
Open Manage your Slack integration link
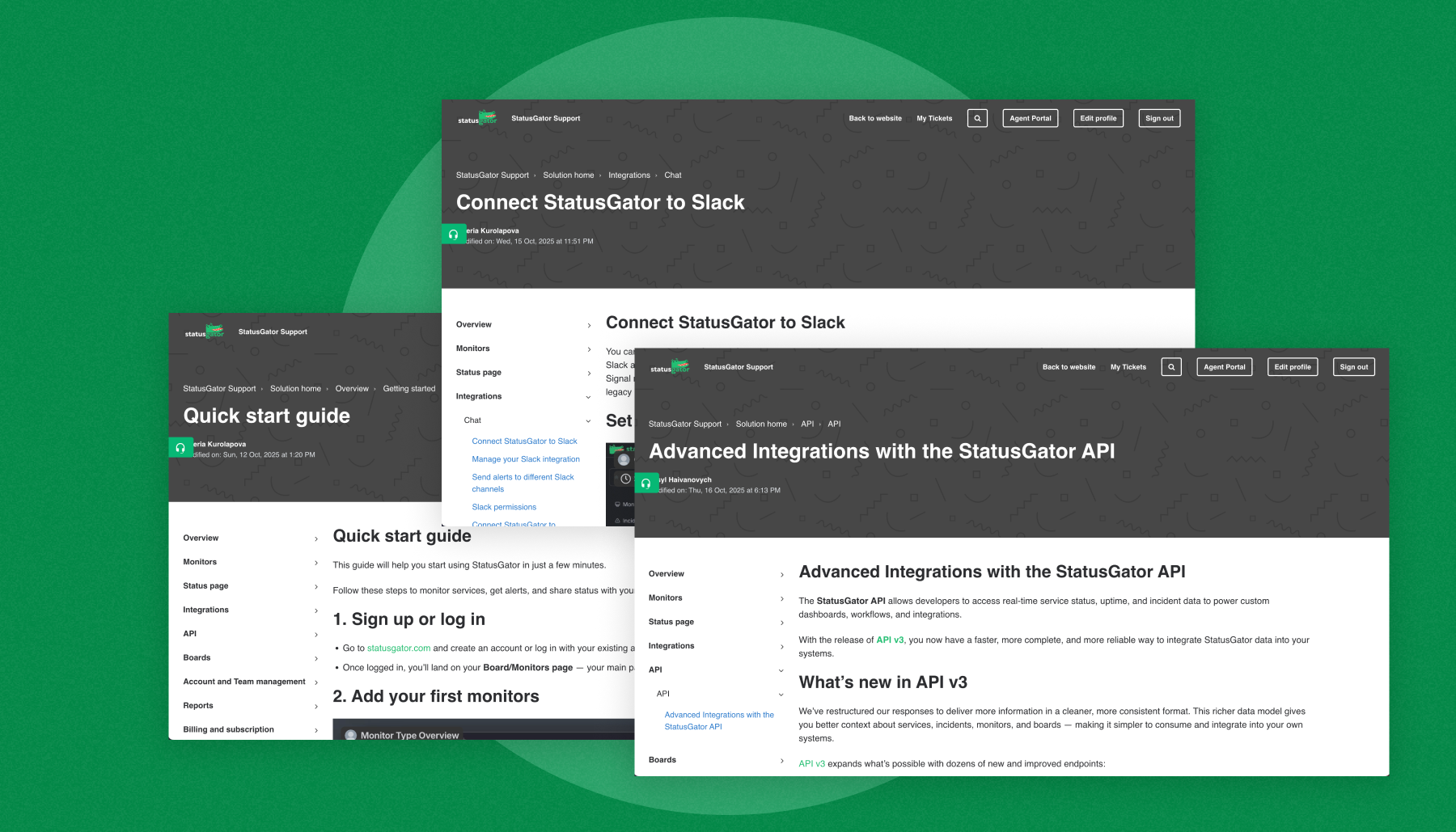[x=526, y=459]
